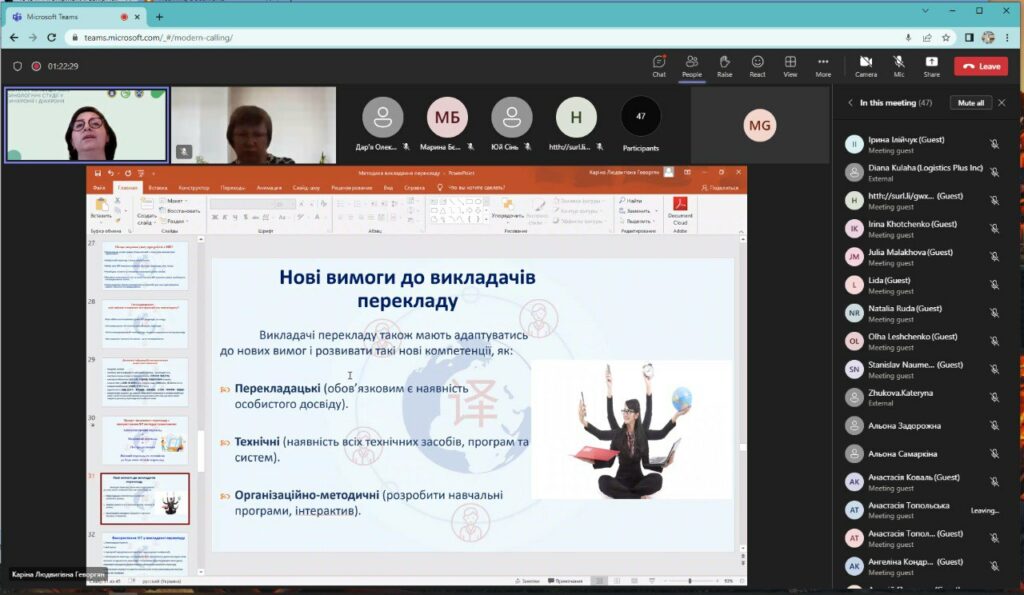Select the 47 Participants overflow avatar
The height and width of the screenshot is (595, 1024).
click(640, 117)
